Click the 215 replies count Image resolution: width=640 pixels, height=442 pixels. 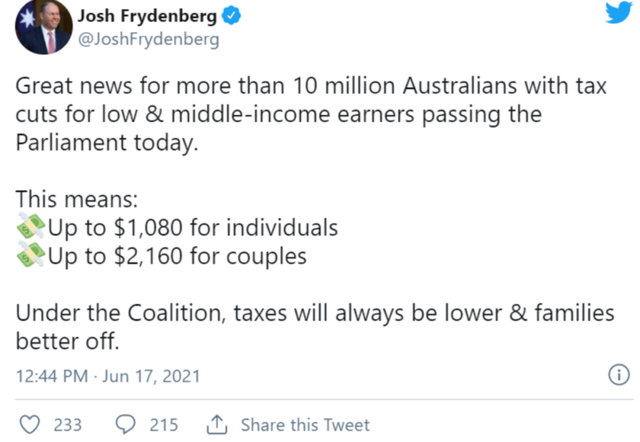[x=164, y=425]
